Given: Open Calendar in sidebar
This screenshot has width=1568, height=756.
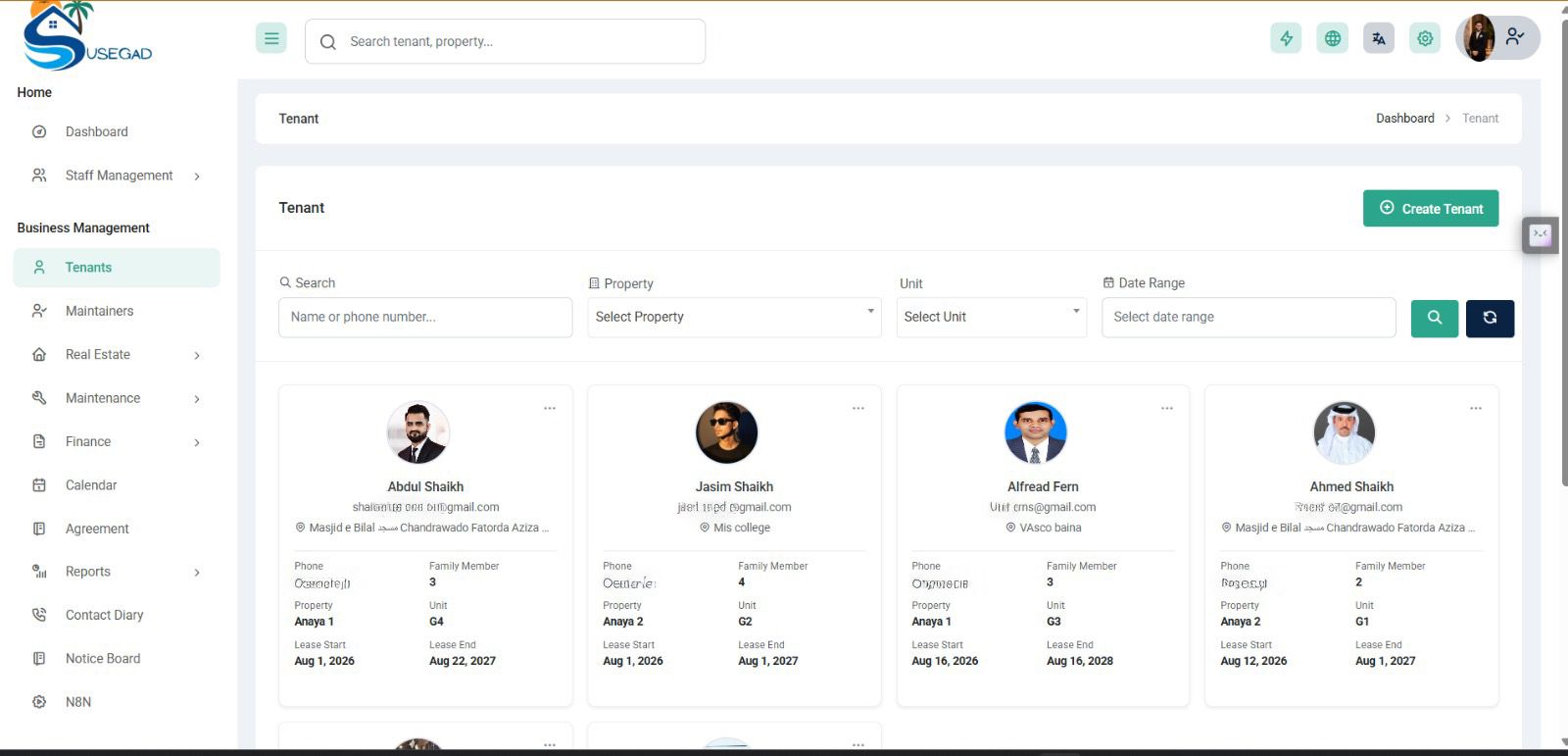Looking at the screenshot, I should (x=117, y=484).
